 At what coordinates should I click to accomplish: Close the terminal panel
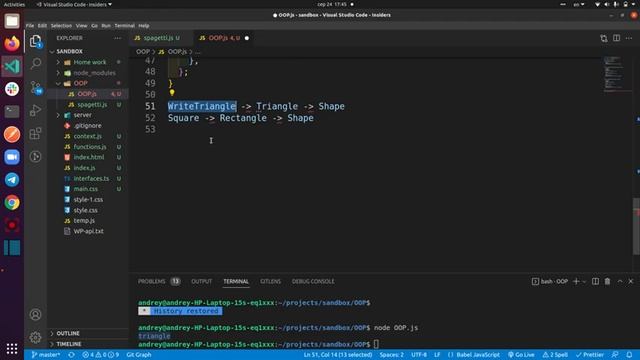click(631, 281)
